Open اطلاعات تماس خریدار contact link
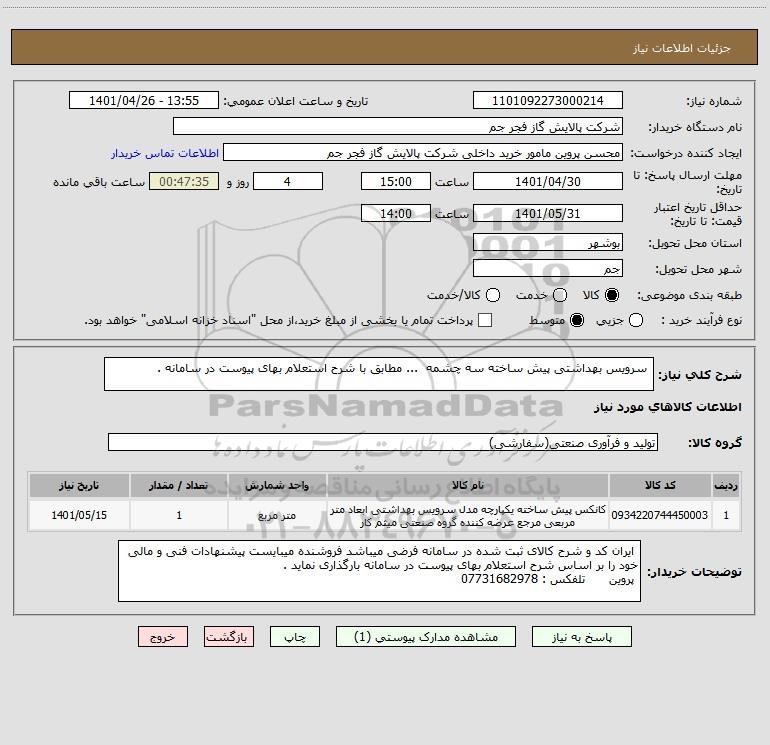The height and width of the screenshot is (745, 770). click(165, 153)
